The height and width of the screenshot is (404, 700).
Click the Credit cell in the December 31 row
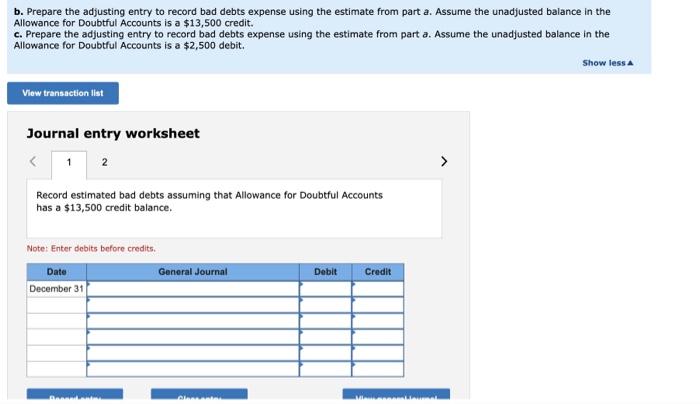(x=378, y=289)
